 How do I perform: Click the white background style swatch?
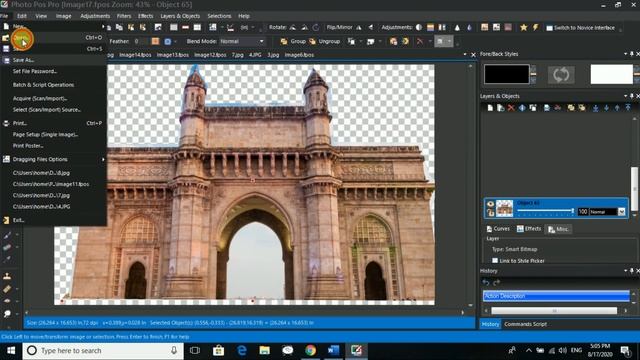click(611, 74)
